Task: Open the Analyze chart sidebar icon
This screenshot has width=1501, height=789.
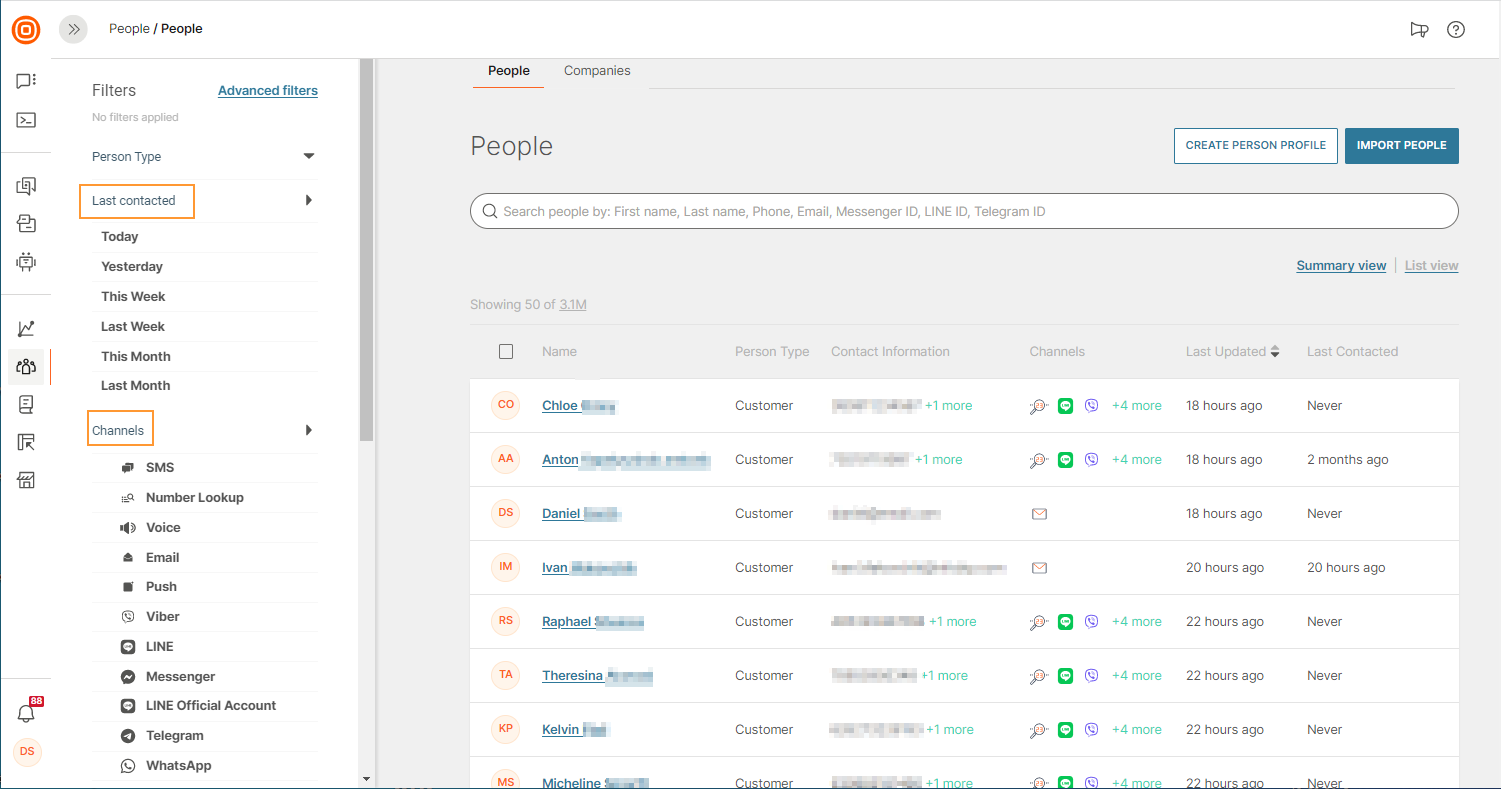Action: click(26, 328)
